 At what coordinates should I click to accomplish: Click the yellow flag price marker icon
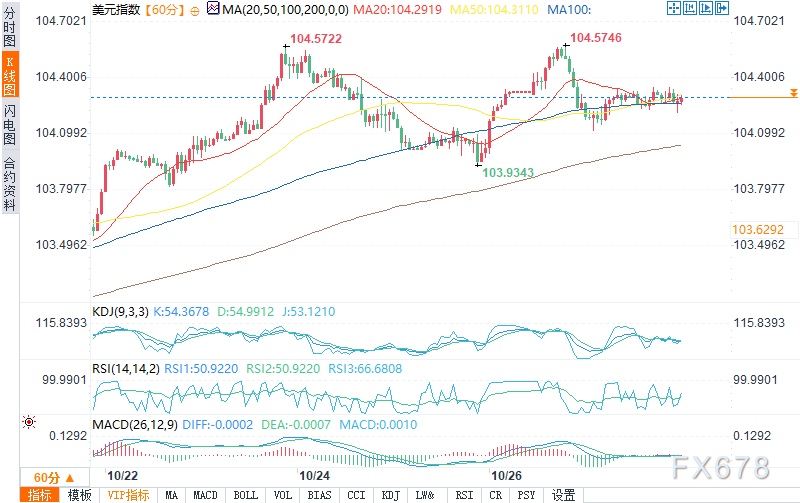pos(792,93)
